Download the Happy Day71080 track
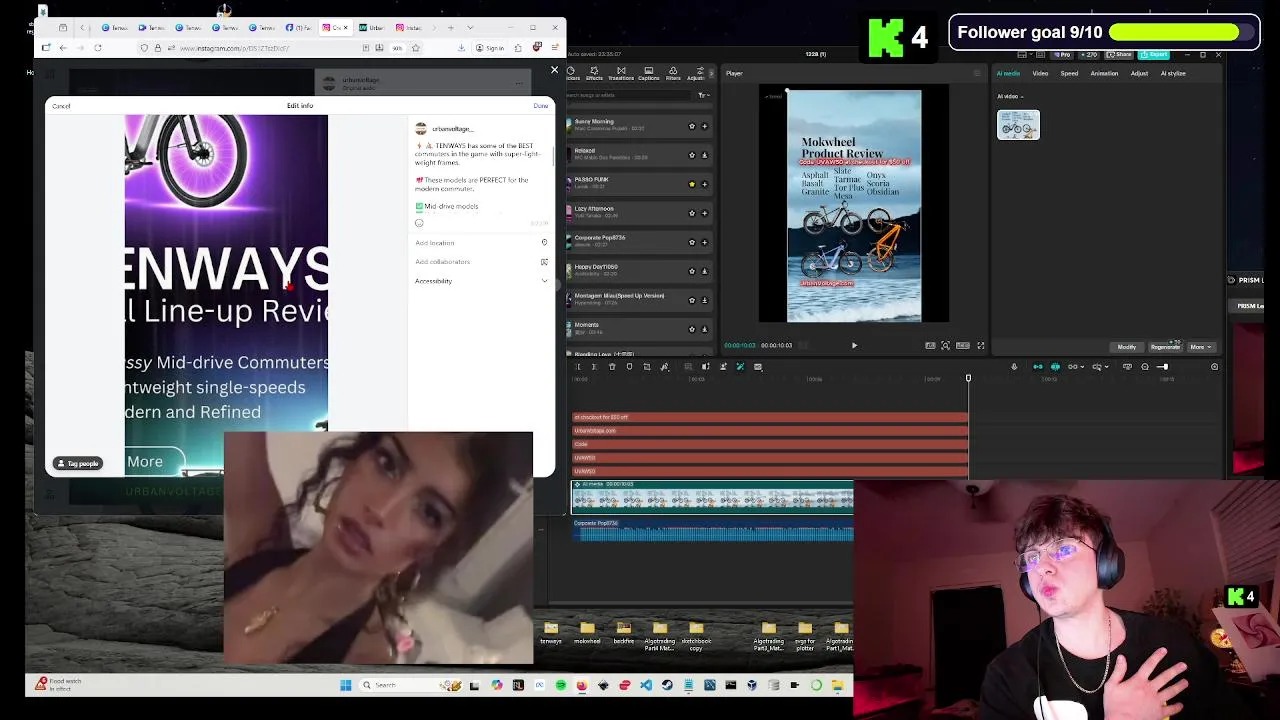This screenshot has width=1280, height=720. 704,271
